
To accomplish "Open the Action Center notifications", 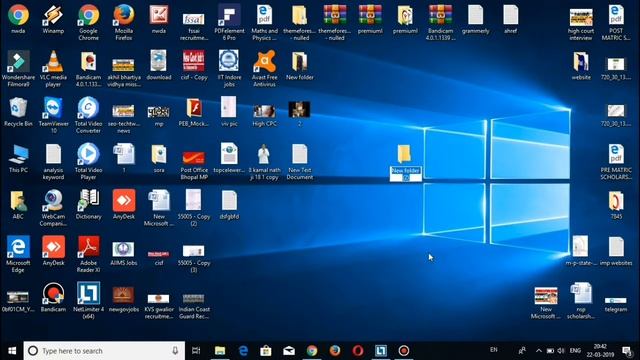I will [x=627, y=351].
